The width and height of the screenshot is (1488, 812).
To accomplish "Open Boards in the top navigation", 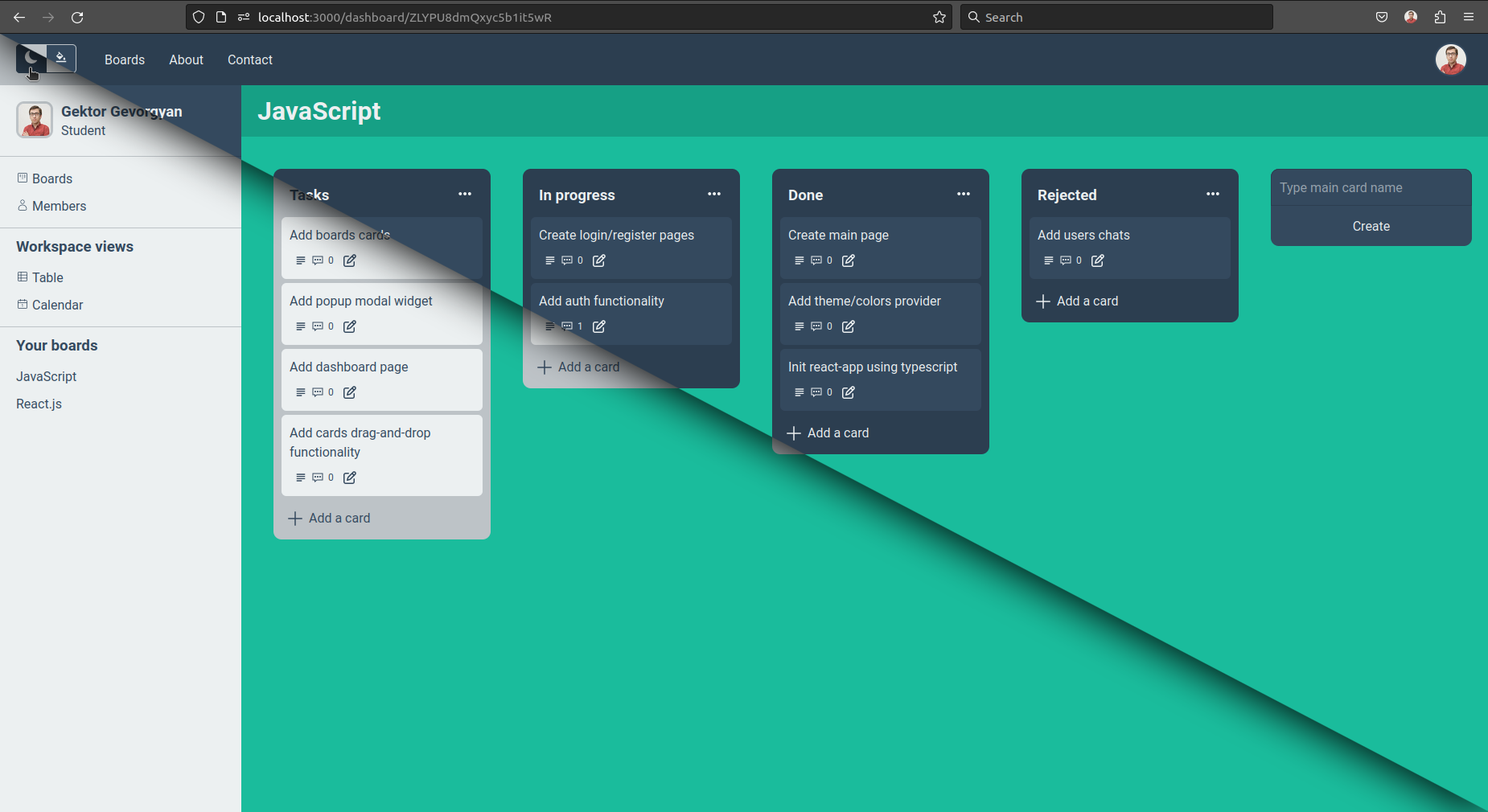I will [x=124, y=59].
